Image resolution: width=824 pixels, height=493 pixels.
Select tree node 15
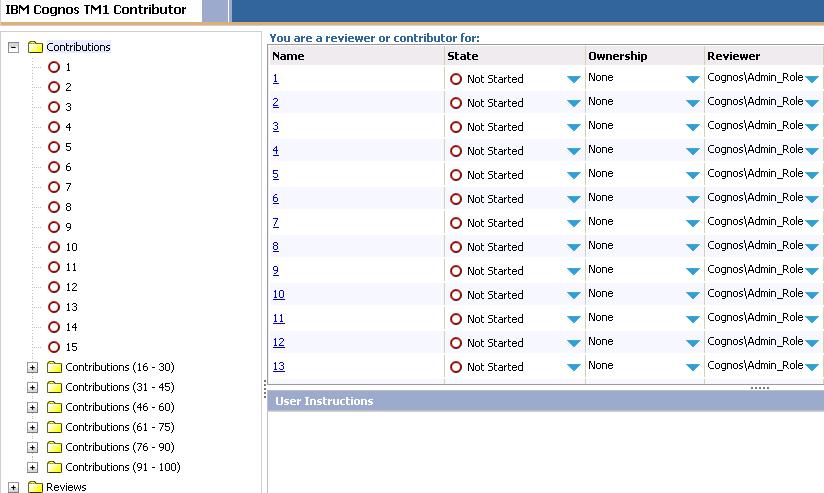[x=71, y=347]
